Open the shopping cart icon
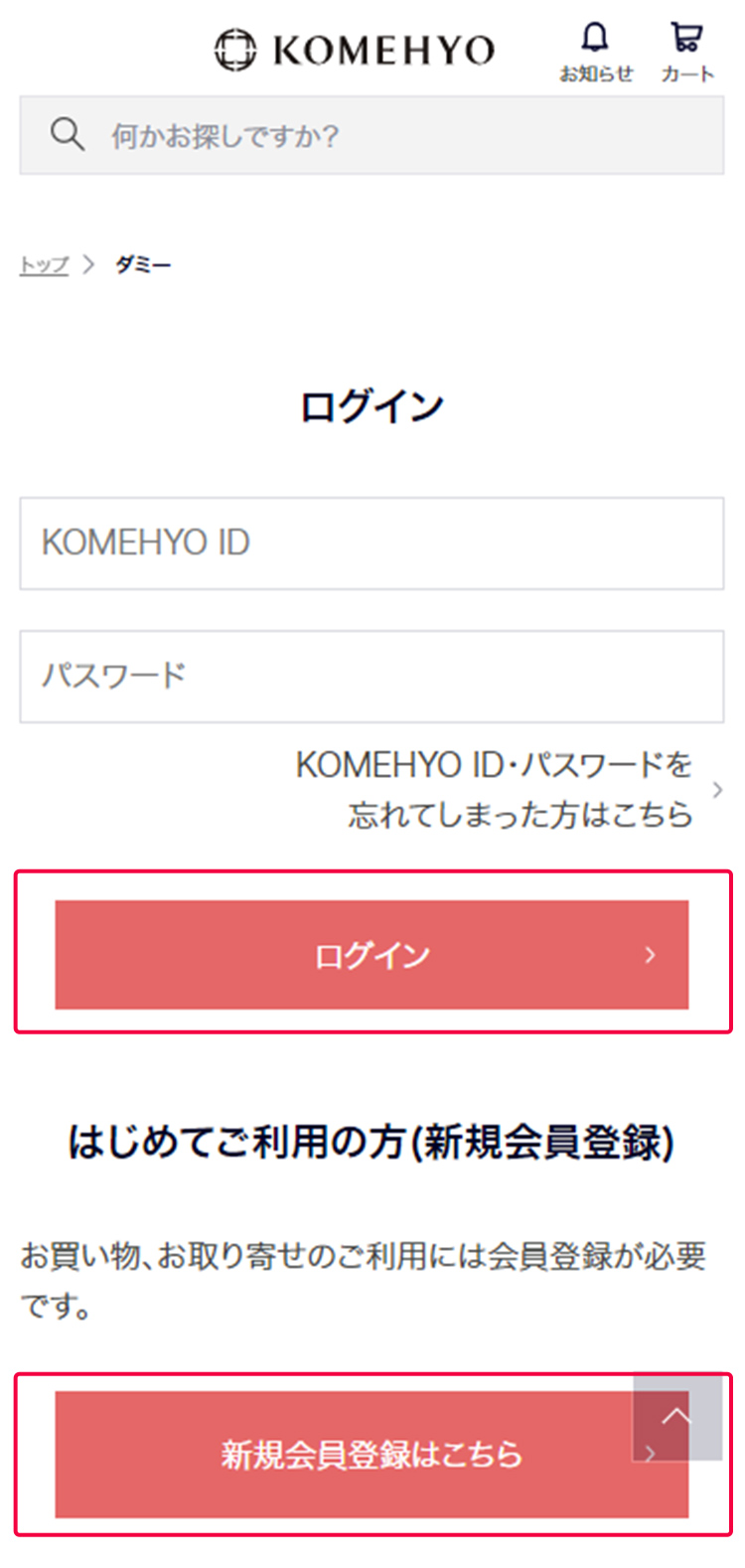The width and height of the screenshot is (745, 1568). coord(685,38)
